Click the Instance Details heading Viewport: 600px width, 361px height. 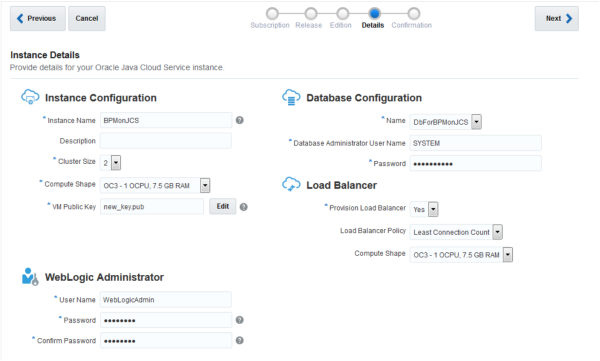point(45,55)
